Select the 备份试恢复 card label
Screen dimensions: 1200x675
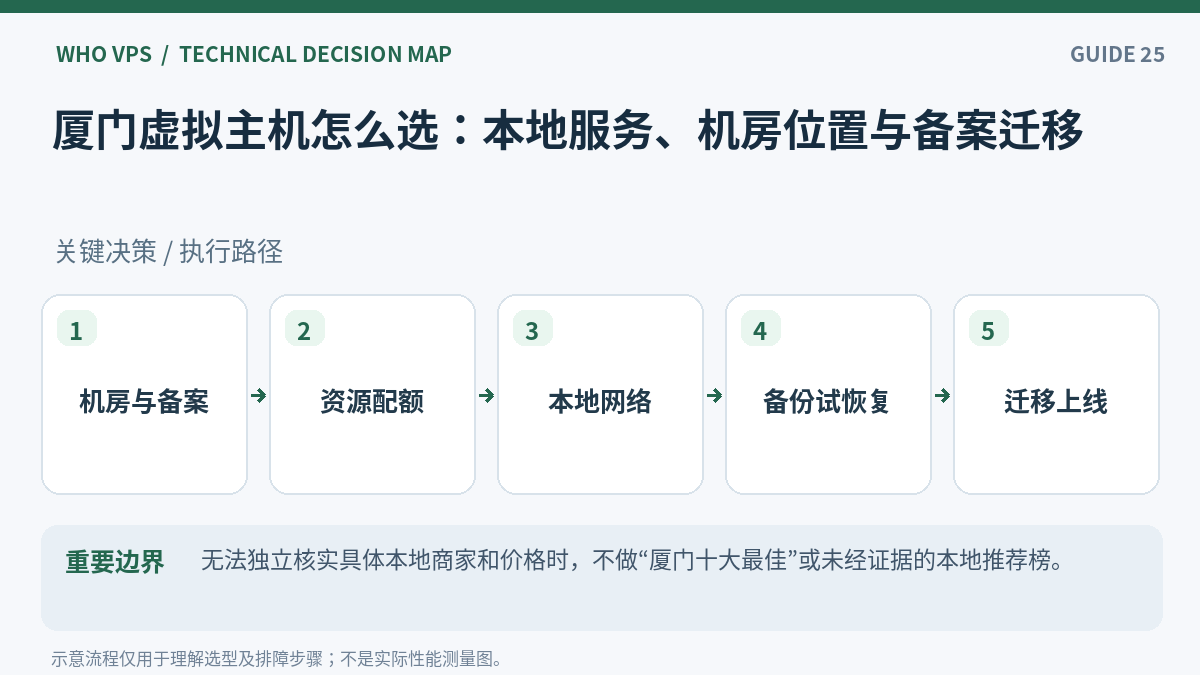827,402
